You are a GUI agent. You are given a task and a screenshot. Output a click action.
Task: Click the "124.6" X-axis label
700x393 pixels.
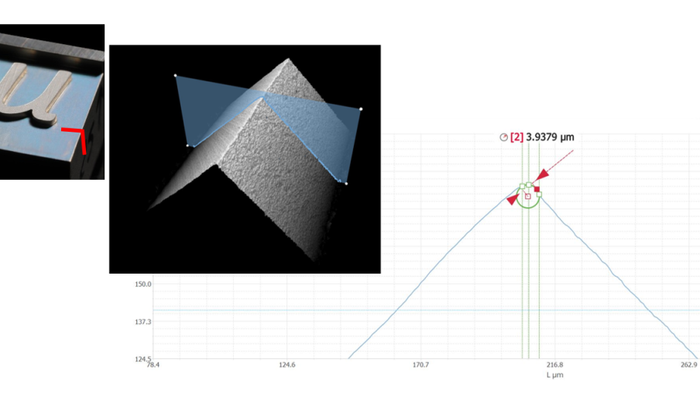pos(287,365)
